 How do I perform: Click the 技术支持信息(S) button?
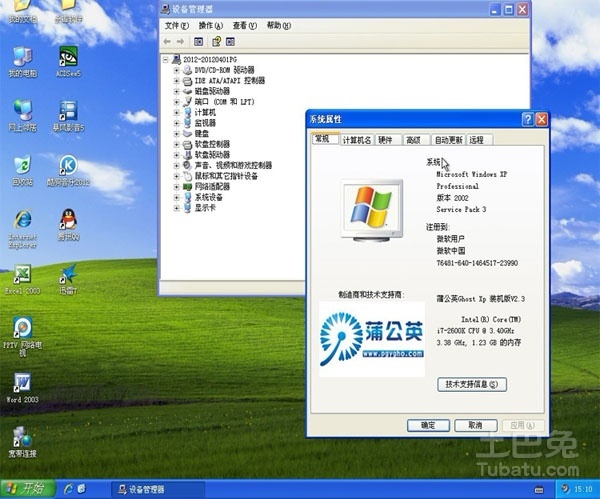tap(472, 384)
